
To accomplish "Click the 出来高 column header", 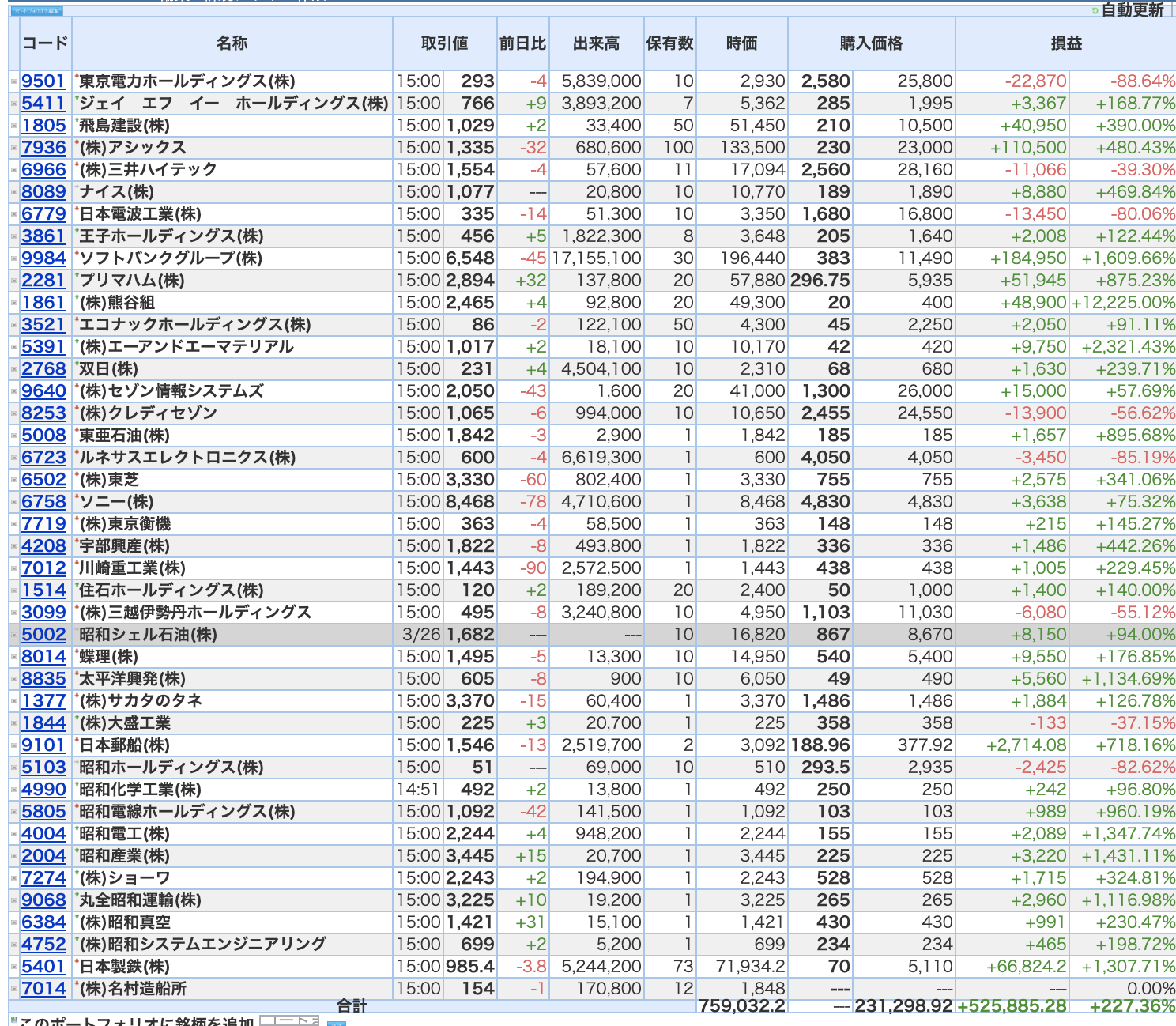I will (596, 43).
